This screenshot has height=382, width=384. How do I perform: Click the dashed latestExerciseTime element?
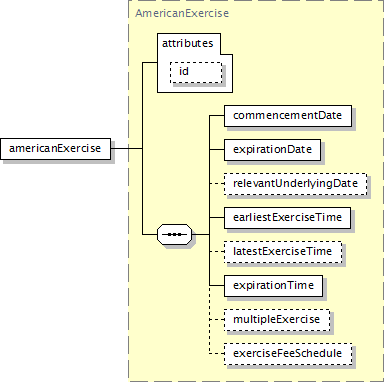pyautogui.click(x=283, y=252)
